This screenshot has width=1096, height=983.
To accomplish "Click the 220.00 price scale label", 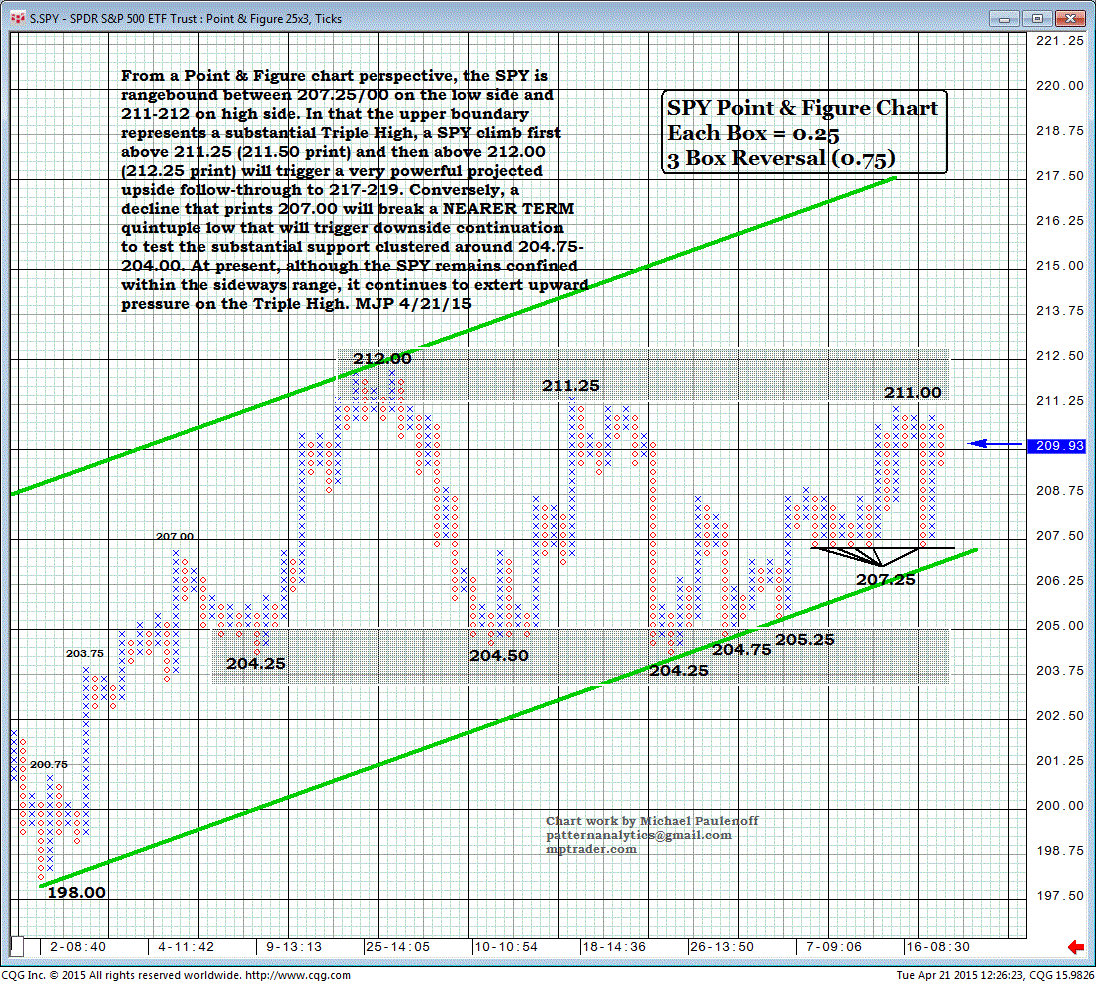I will pyautogui.click(x=1060, y=86).
